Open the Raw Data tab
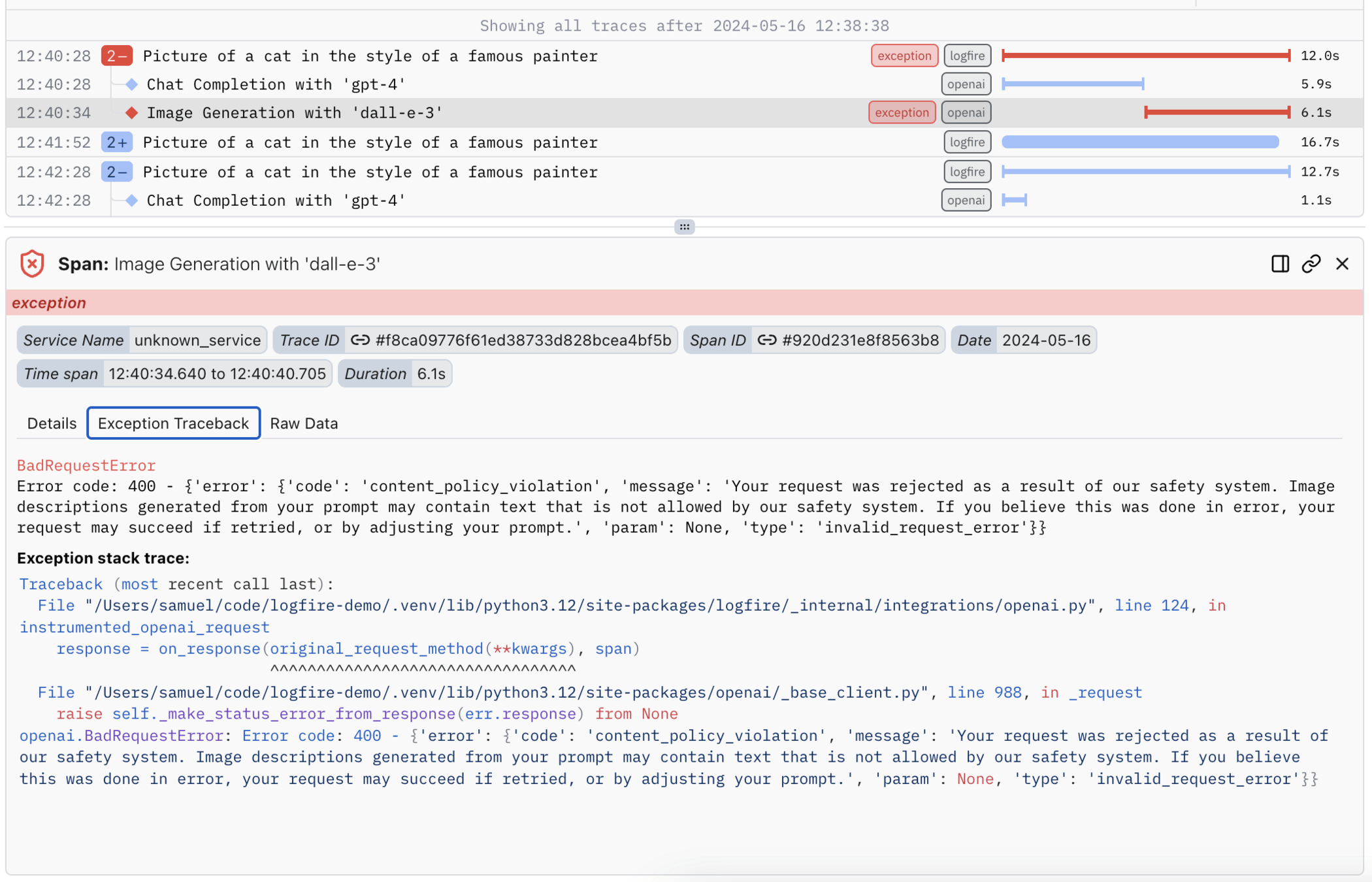 pos(304,423)
